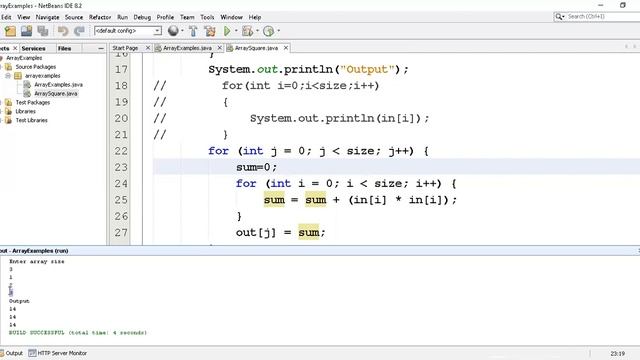Click the out[j] = sum; statement
Screen dimensions: 640x360
pyautogui.click(x=280, y=233)
